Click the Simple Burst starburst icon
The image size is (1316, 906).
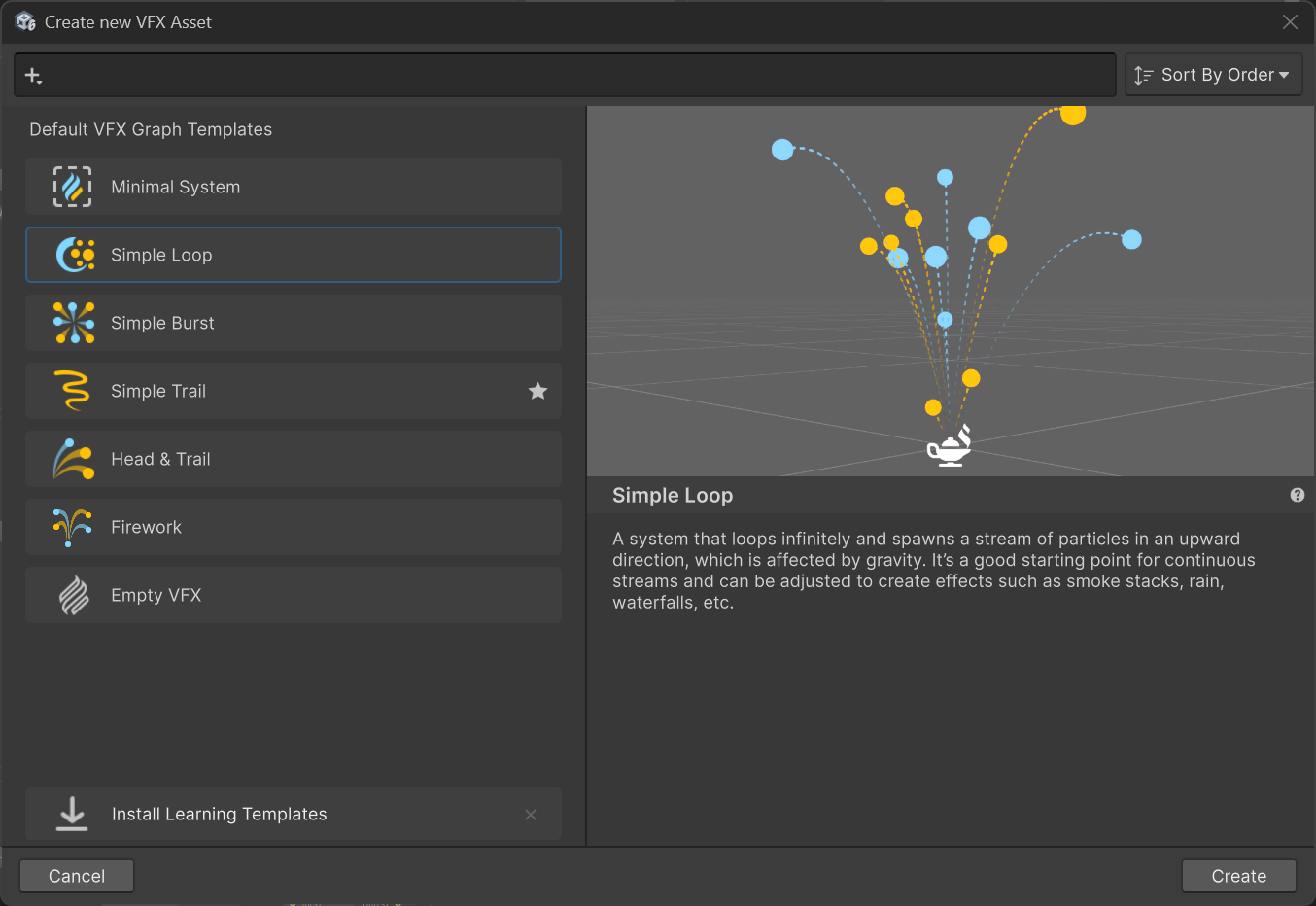click(x=74, y=323)
